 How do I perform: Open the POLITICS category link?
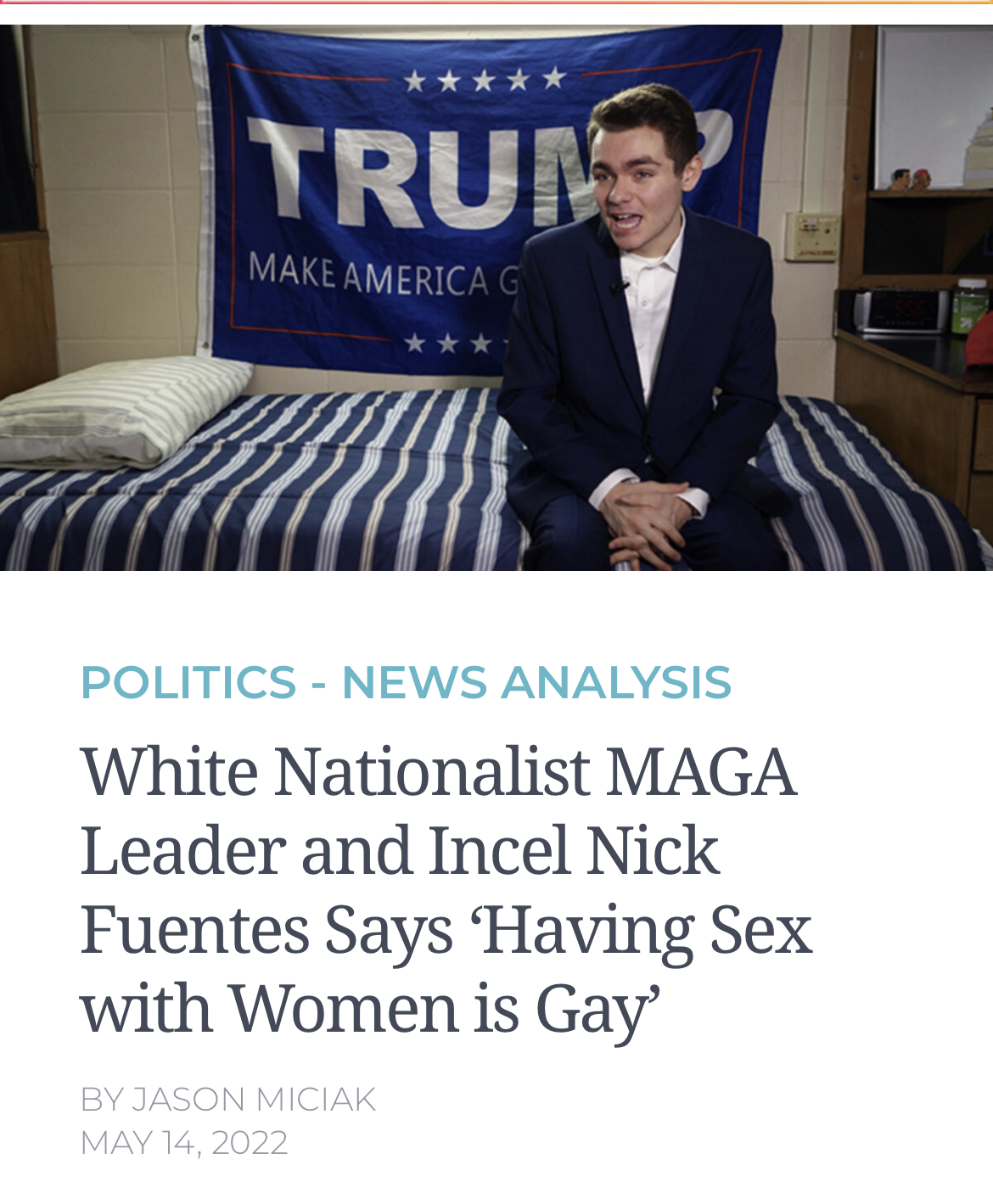point(188,682)
